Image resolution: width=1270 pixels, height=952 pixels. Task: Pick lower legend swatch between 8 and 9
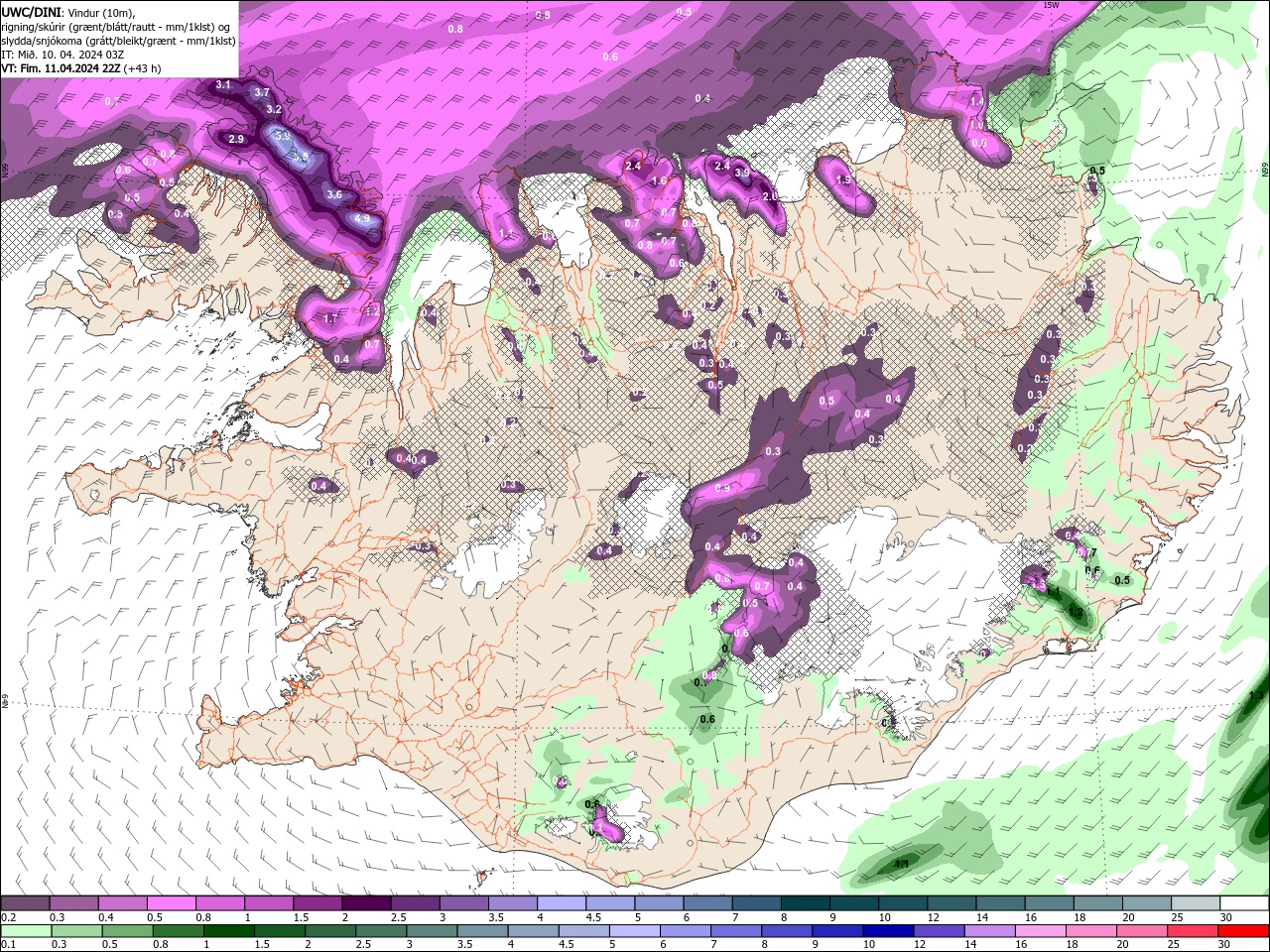[x=786, y=931]
